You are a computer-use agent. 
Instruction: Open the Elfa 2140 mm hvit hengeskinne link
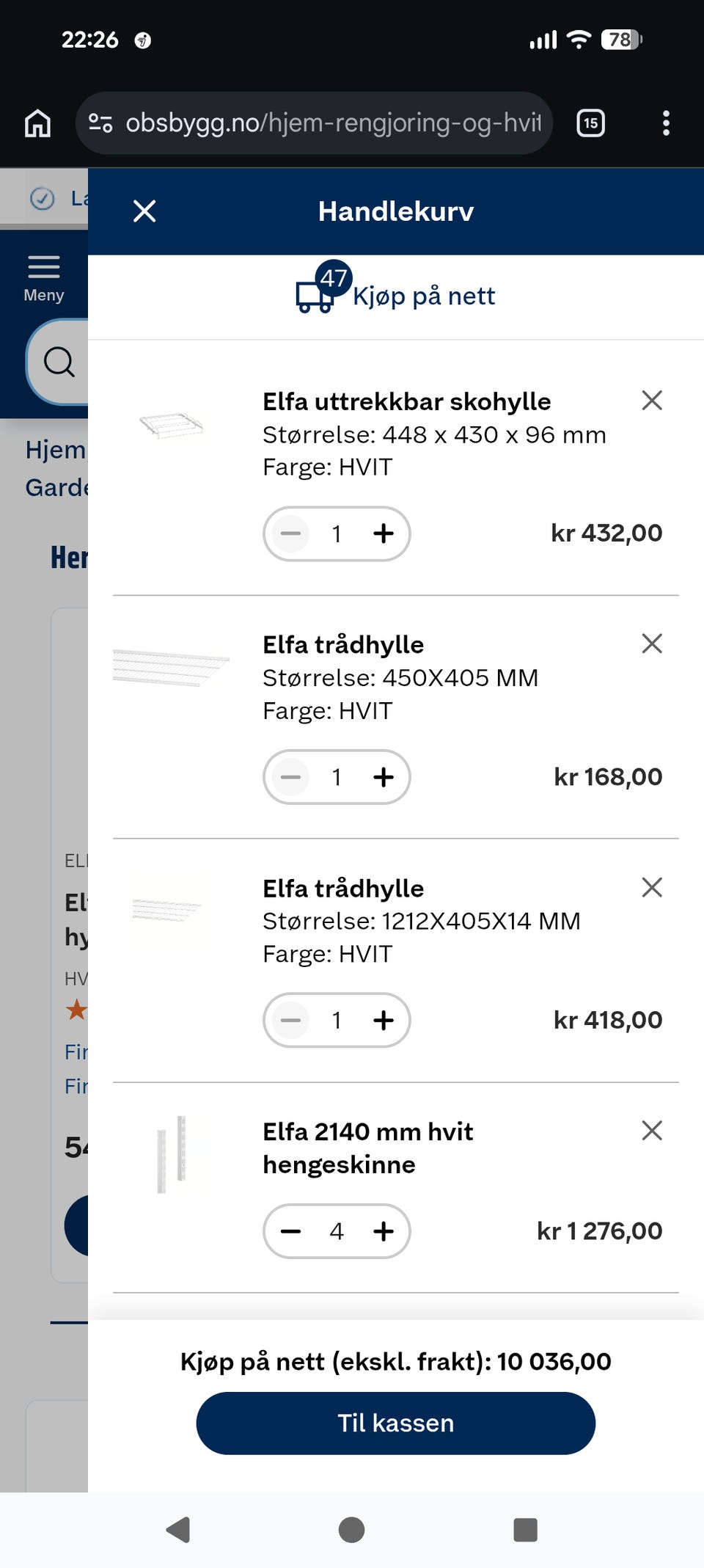pyautogui.click(x=368, y=1148)
